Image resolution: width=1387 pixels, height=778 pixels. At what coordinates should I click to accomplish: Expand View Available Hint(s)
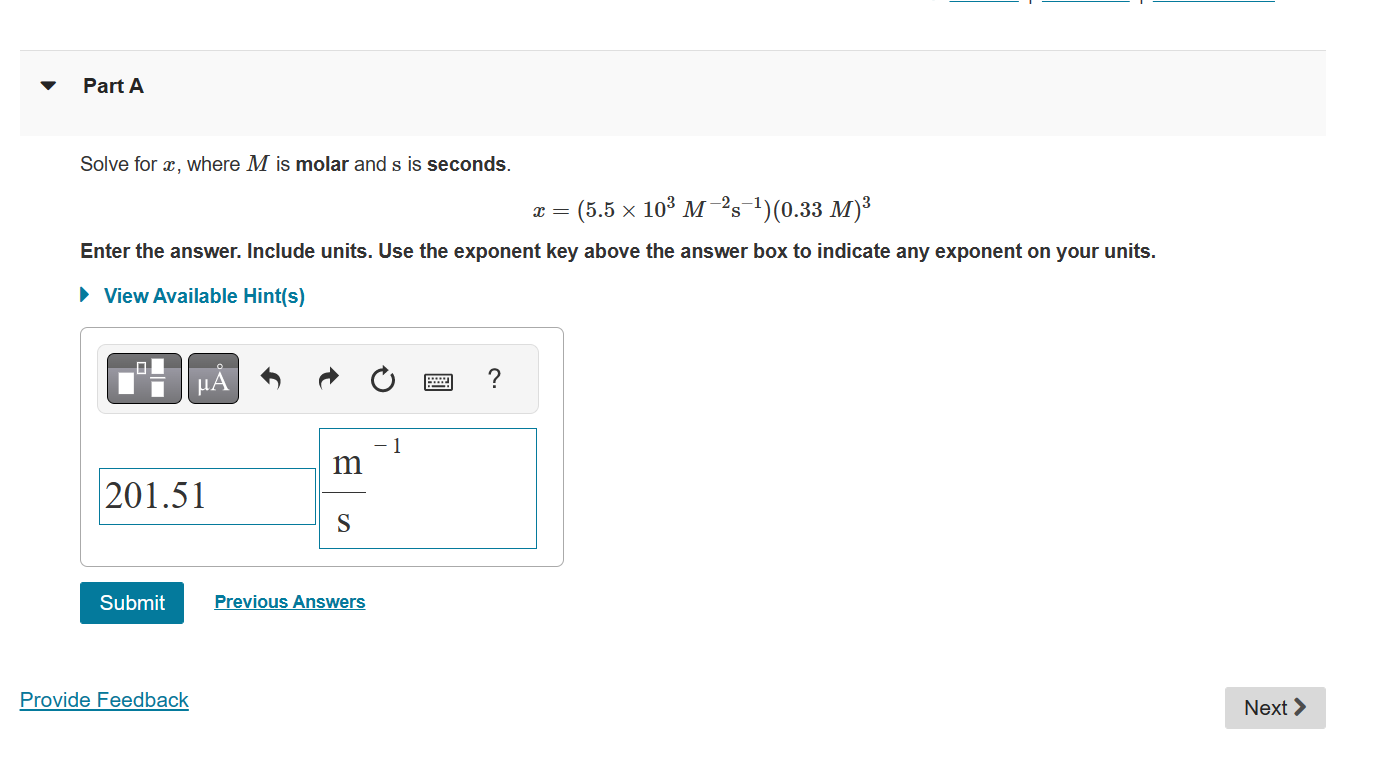click(x=203, y=295)
